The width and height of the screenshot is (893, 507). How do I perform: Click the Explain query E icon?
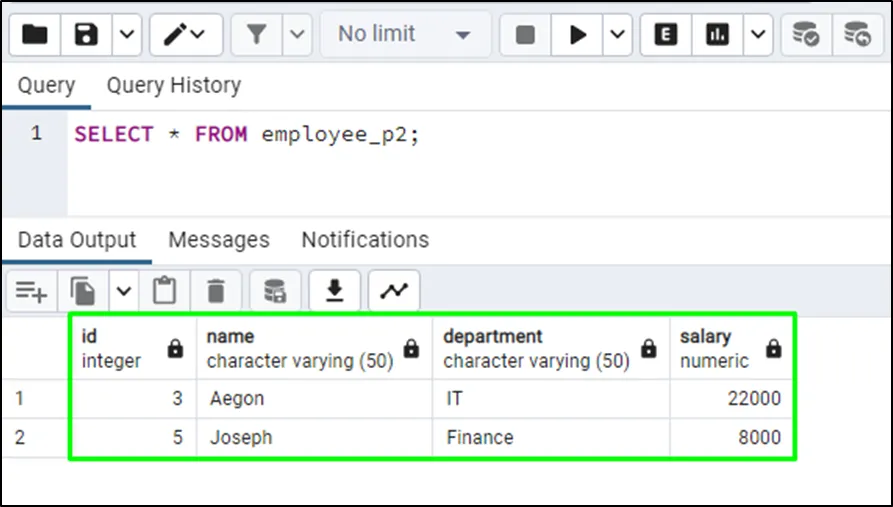[666, 35]
